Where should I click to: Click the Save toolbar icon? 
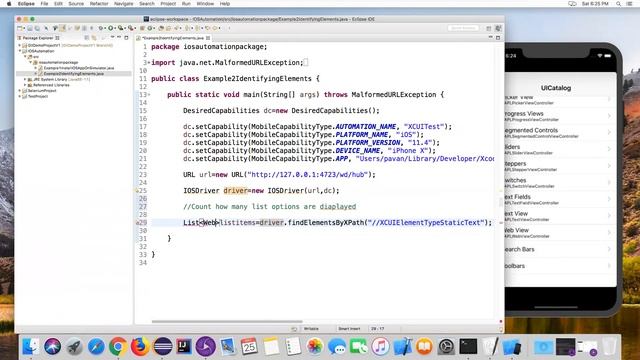point(30,28)
